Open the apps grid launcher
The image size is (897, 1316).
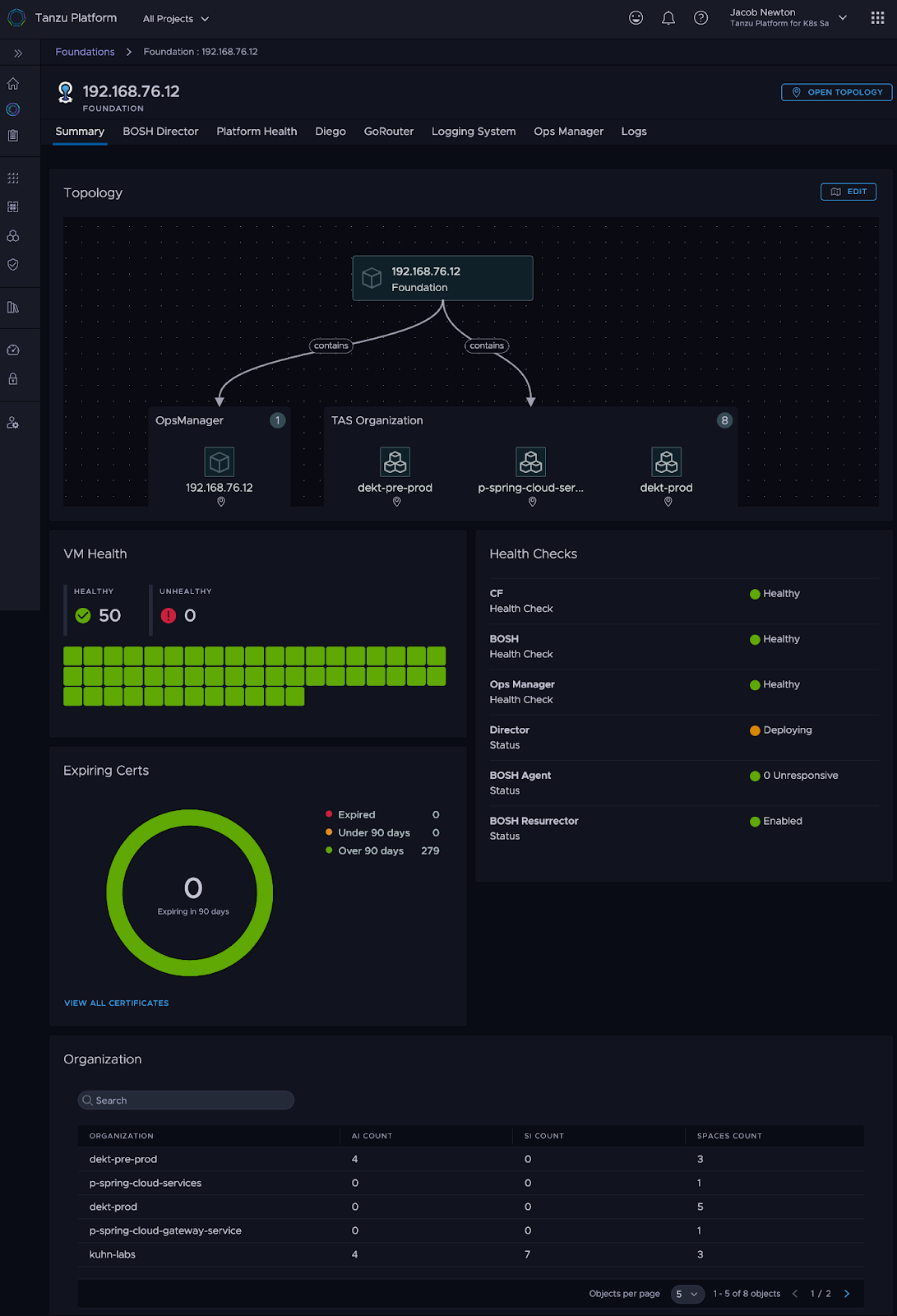877,18
